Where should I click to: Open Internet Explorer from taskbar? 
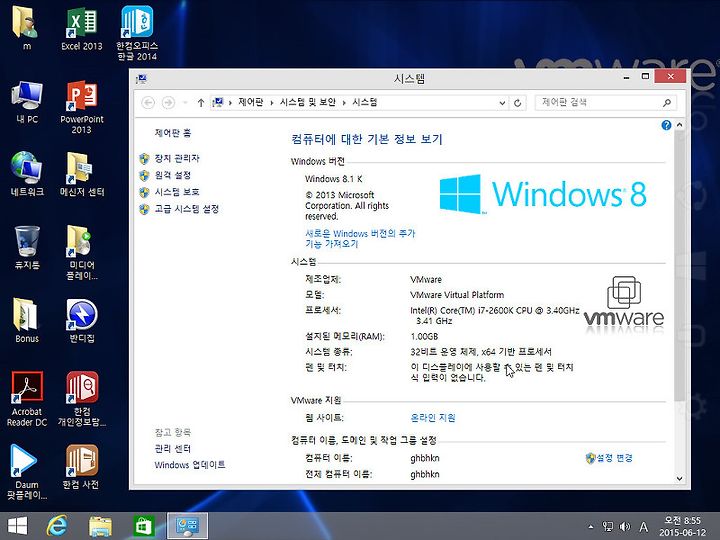pos(57,526)
